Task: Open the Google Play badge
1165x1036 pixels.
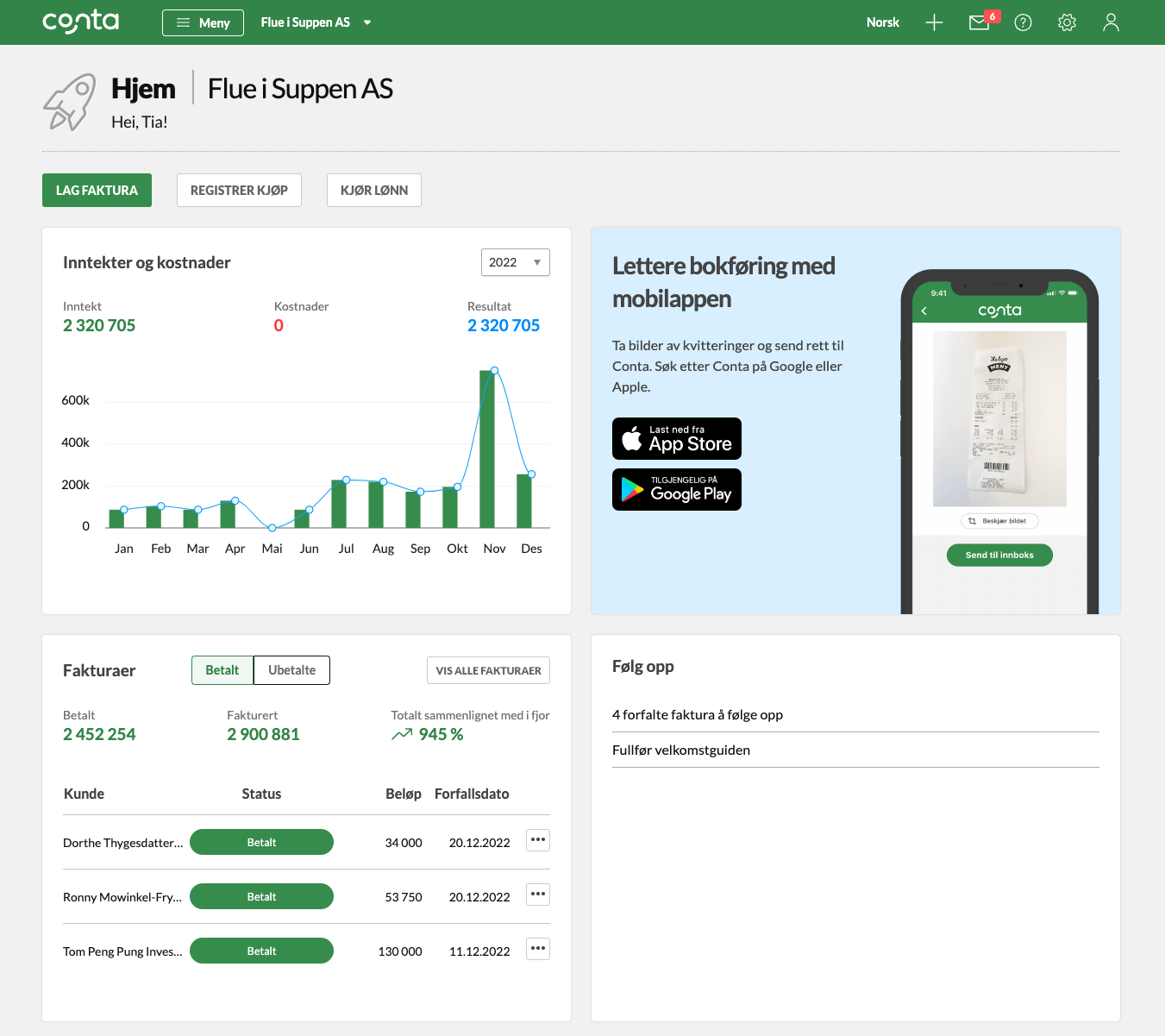Action: coord(677,489)
